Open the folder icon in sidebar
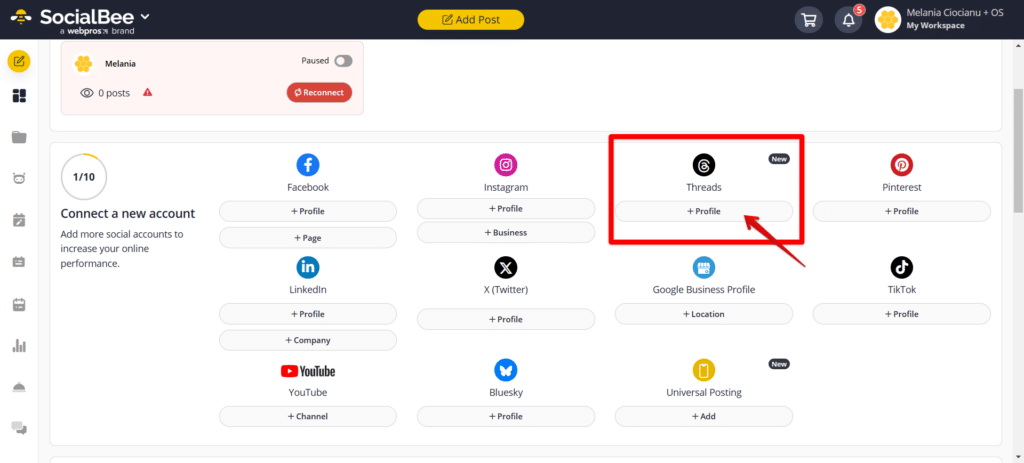The image size is (1024, 463). (x=19, y=137)
